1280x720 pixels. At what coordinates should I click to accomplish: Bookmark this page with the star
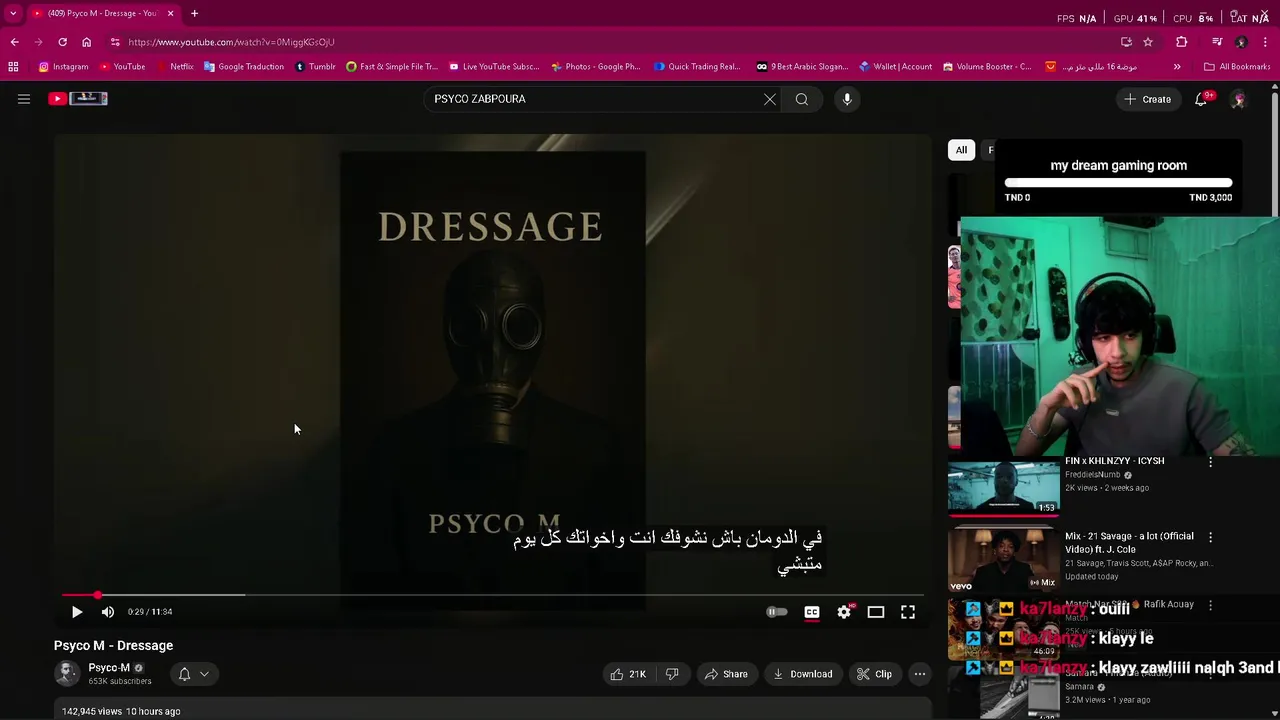[x=1148, y=42]
